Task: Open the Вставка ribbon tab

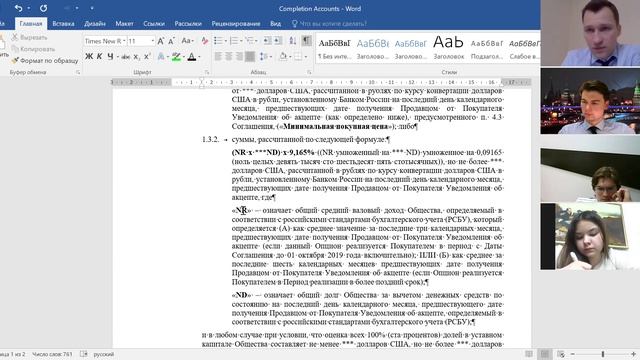Action: (63, 24)
